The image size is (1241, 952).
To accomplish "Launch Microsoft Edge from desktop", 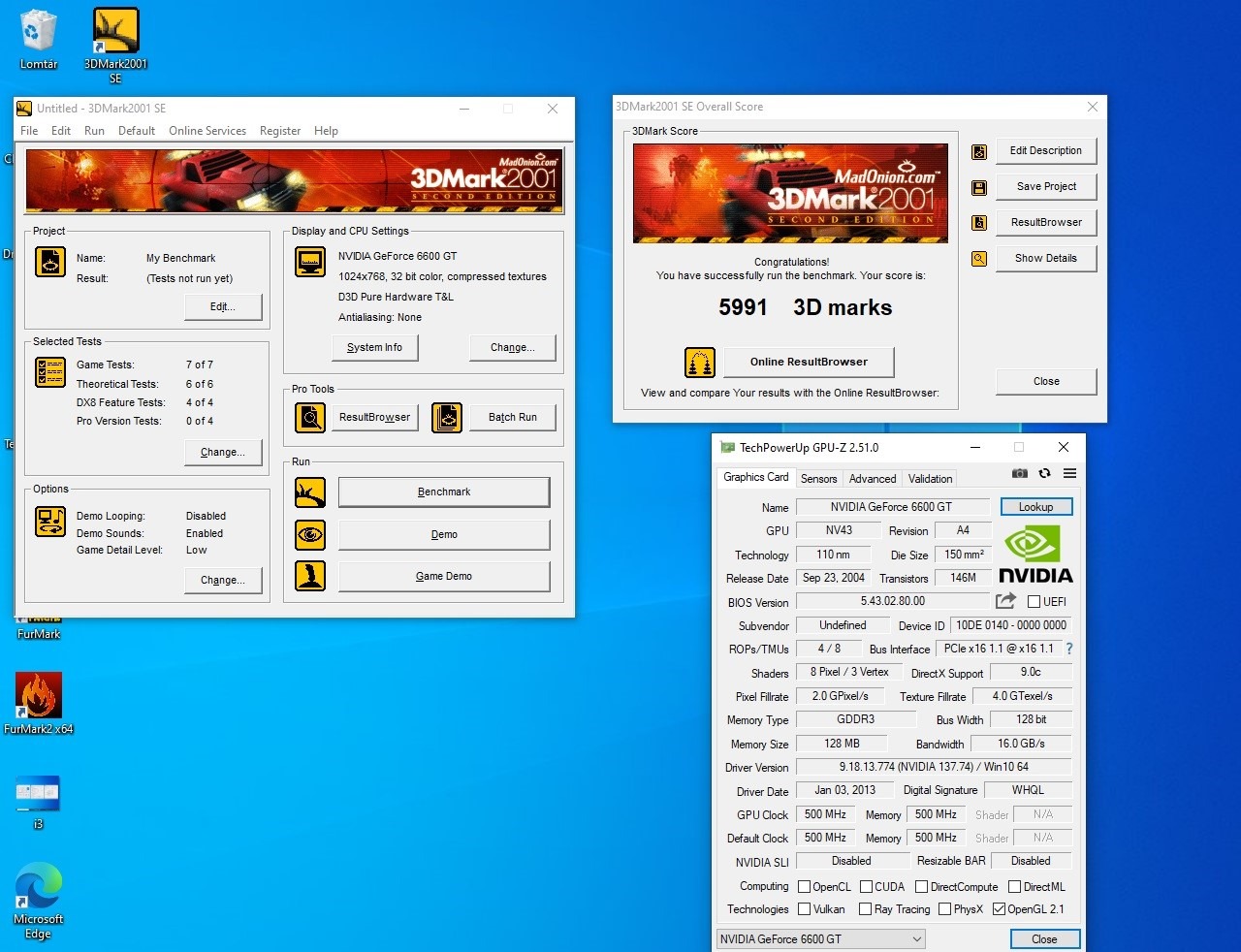I will point(38,901).
